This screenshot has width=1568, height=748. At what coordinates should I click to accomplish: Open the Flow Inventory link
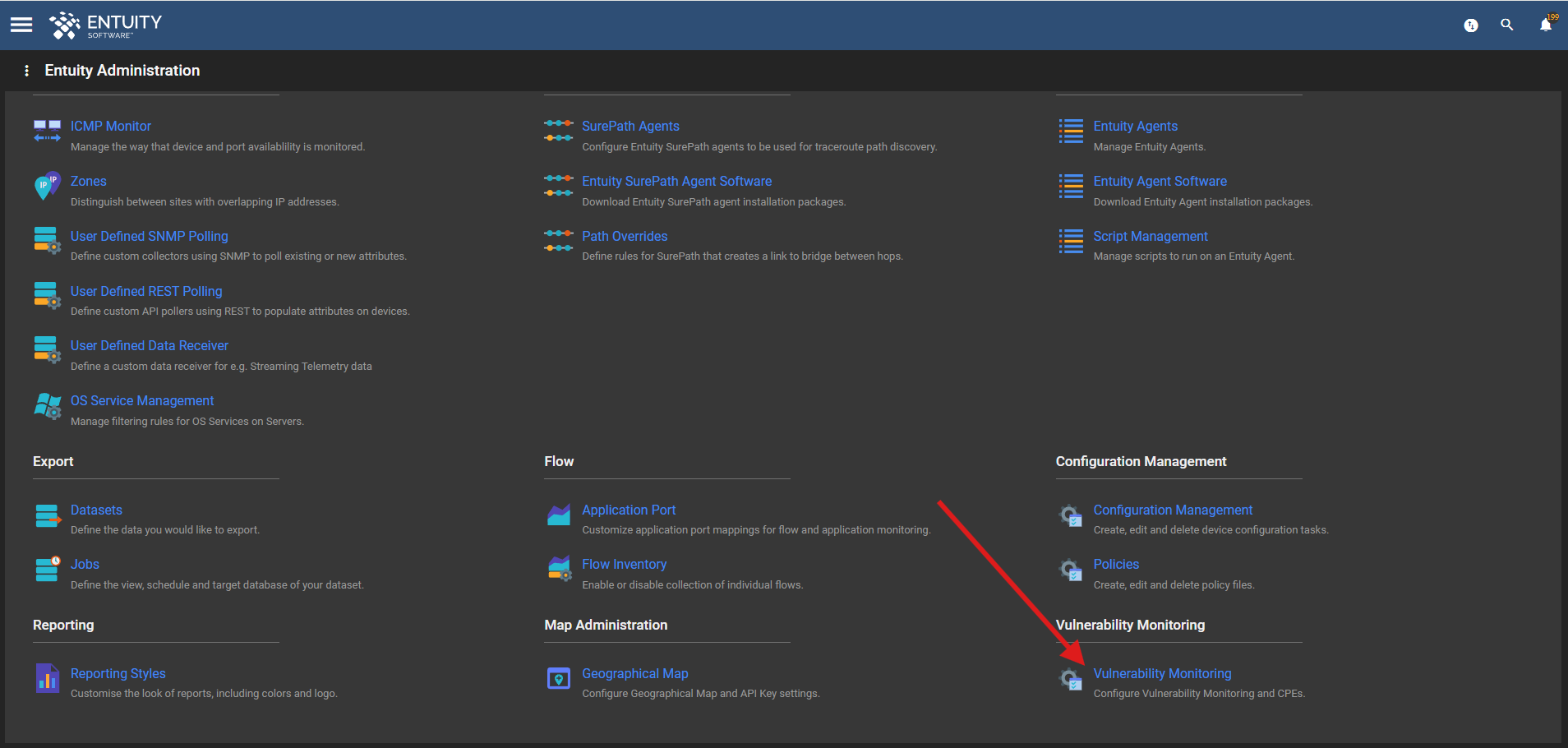pyautogui.click(x=624, y=564)
